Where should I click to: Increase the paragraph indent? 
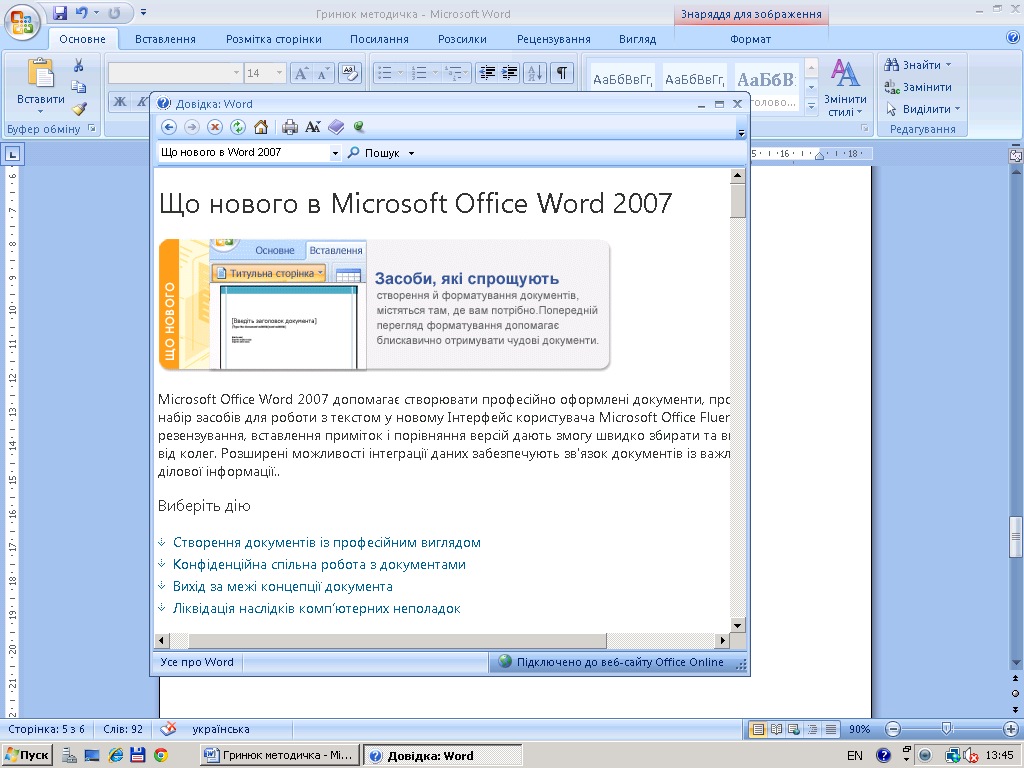coord(509,73)
